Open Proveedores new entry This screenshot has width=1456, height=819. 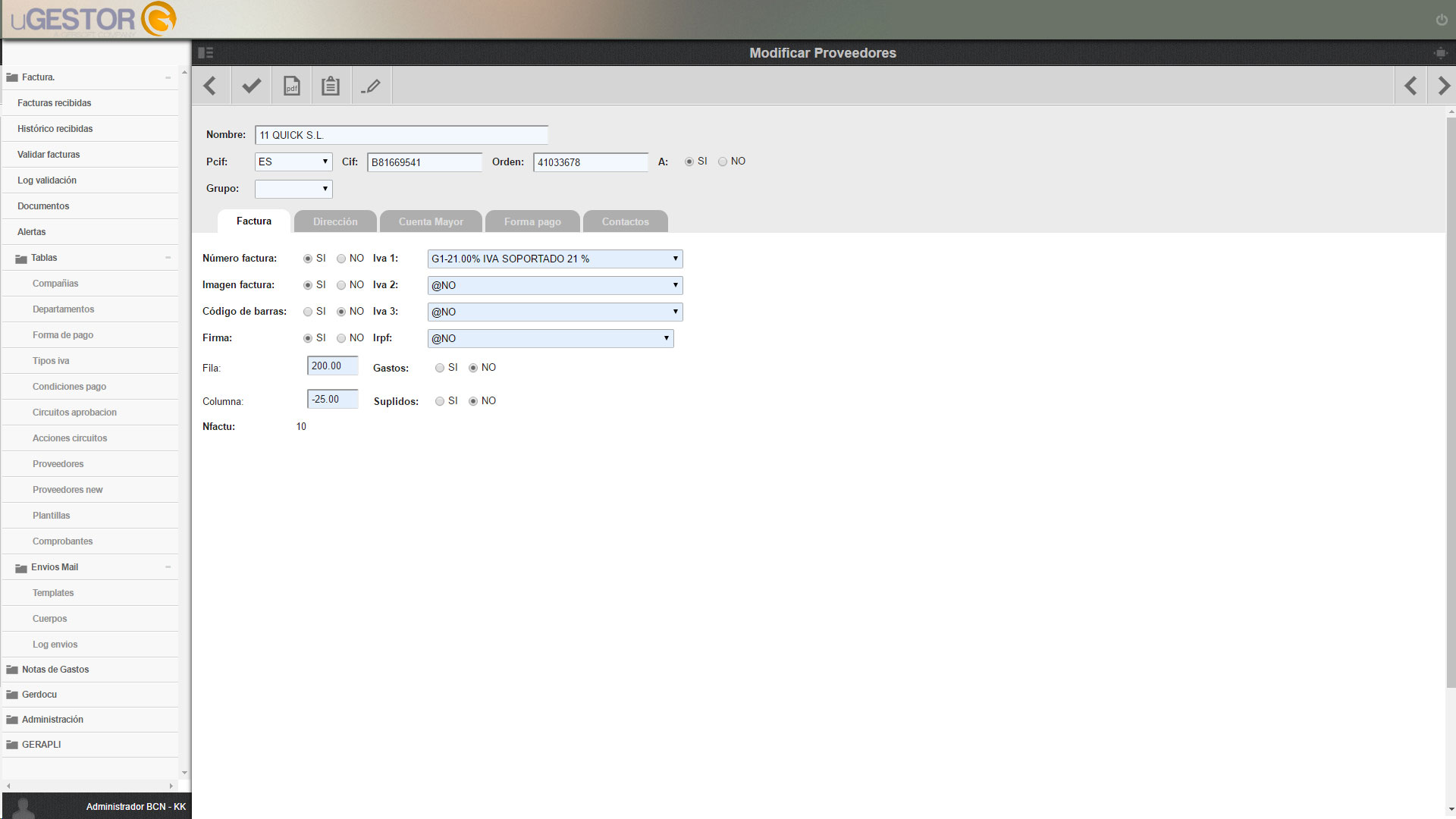(x=90, y=490)
